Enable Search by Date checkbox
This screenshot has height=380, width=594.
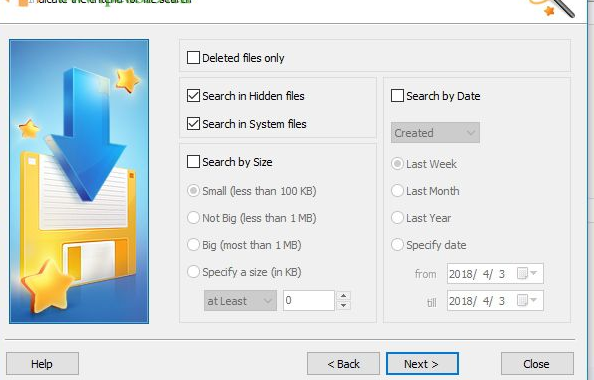click(397, 96)
